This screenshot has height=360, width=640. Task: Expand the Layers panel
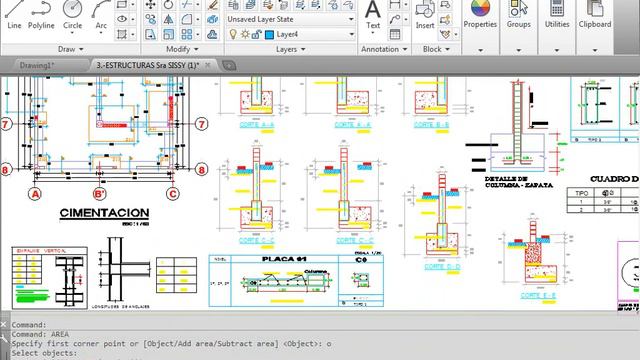pyautogui.click(x=290, y=49)
